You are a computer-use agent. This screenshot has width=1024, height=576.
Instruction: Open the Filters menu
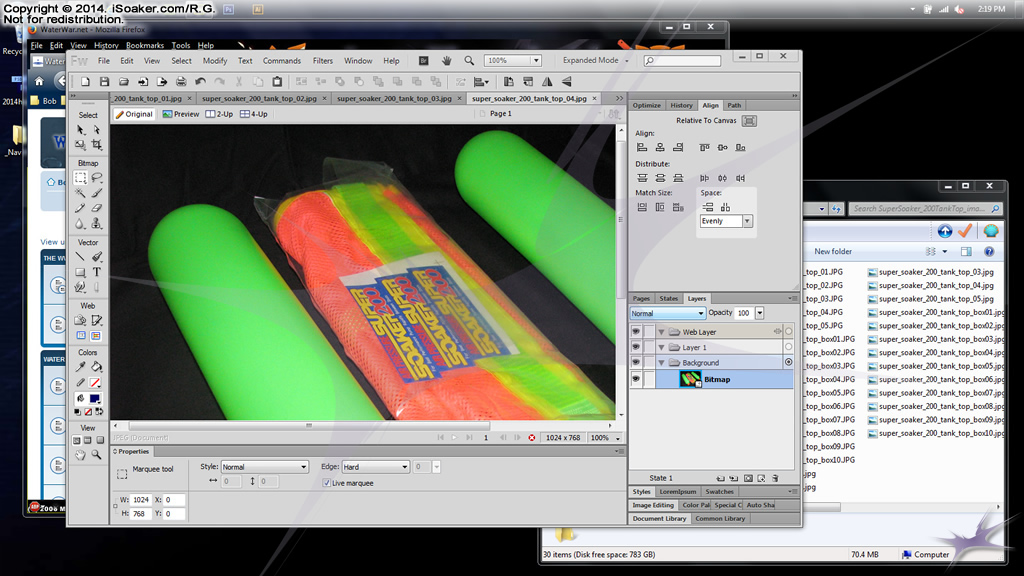[x=323, y=61]
